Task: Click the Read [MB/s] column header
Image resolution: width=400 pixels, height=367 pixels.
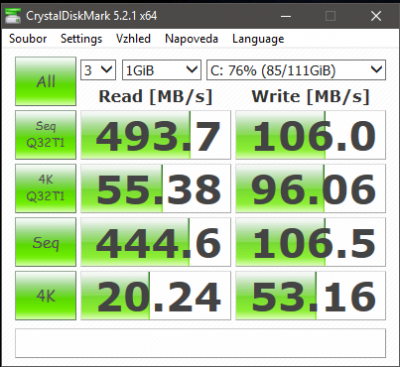Action: coord(156,97)
